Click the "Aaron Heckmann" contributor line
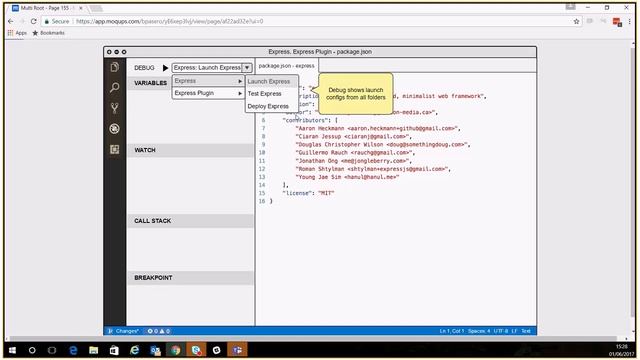Screen dimensions: 640x360 378,128
